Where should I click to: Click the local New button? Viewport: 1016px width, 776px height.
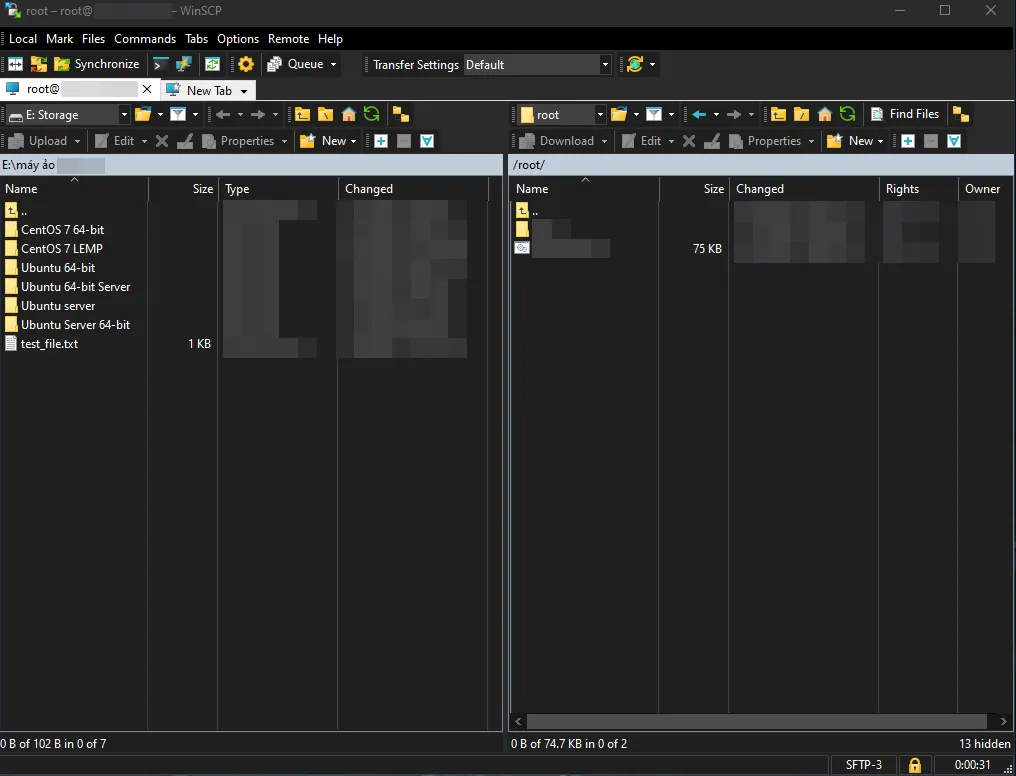click(328, 141)
